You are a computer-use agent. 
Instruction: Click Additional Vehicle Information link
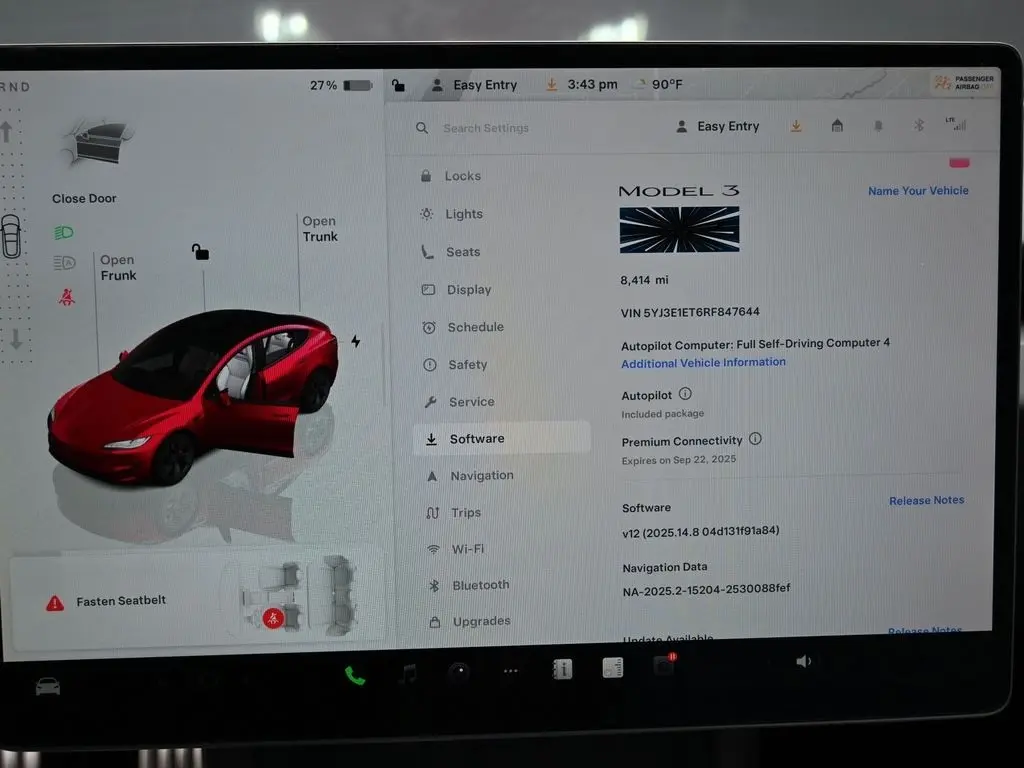pos(703,362)
